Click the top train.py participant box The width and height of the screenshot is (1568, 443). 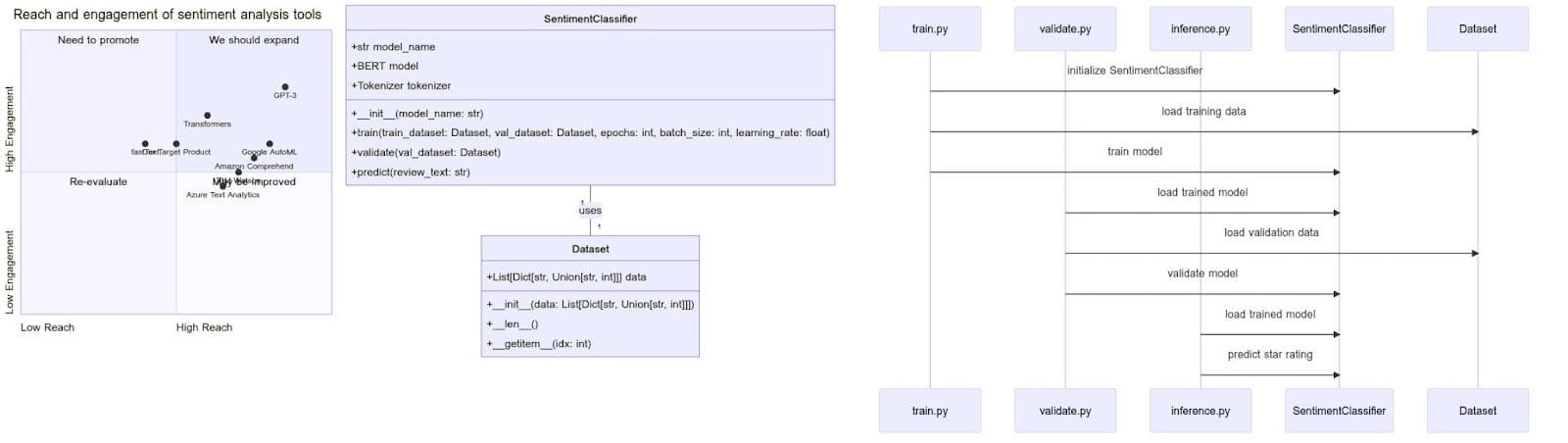929,29
